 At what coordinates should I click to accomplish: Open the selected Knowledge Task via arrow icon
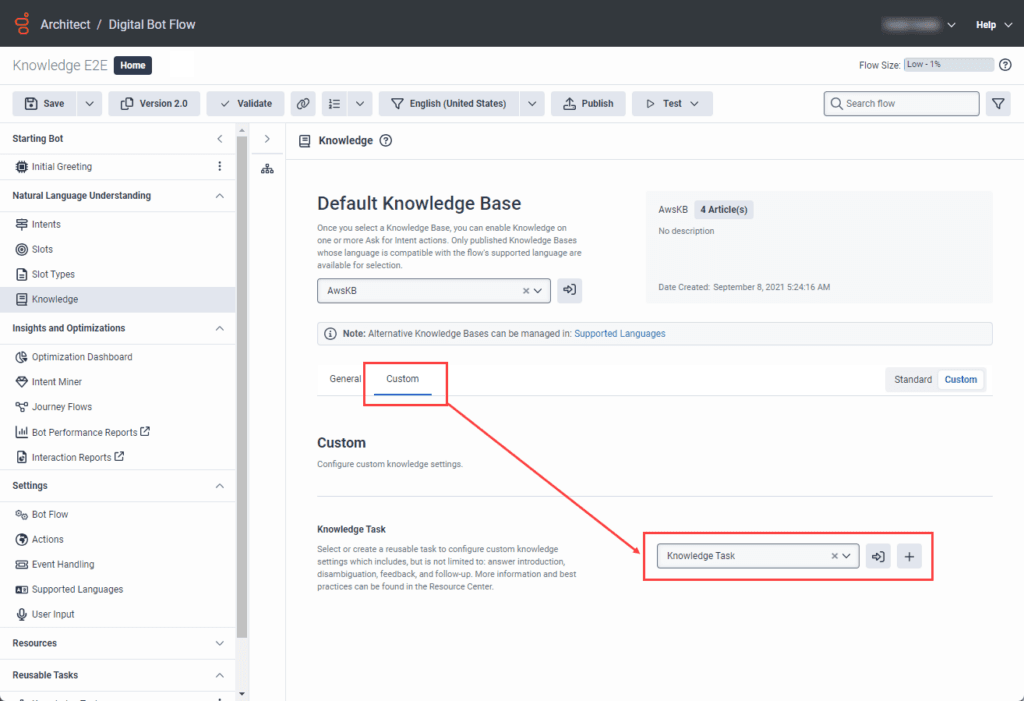[x=878, y=556]
